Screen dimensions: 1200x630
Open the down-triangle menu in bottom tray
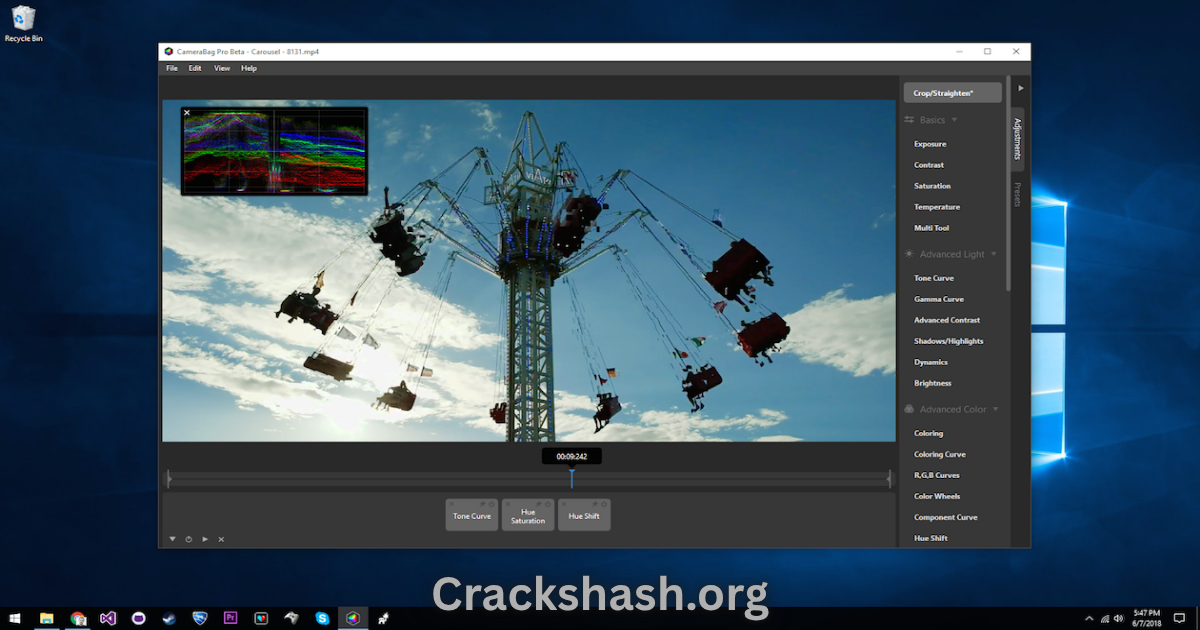pos(172,539)
